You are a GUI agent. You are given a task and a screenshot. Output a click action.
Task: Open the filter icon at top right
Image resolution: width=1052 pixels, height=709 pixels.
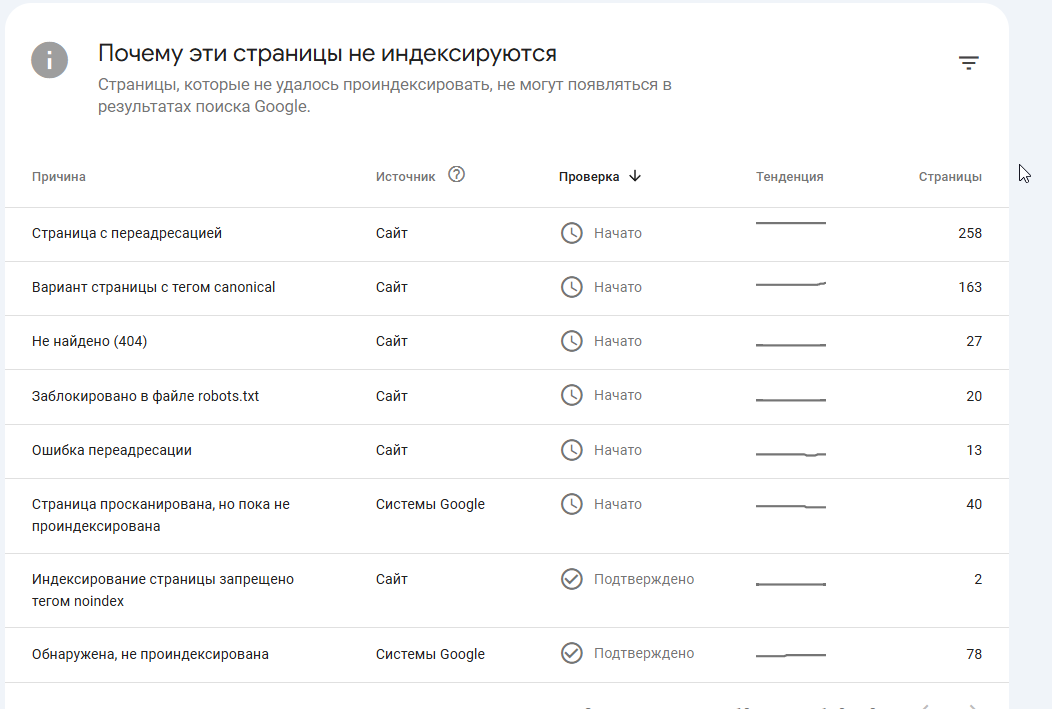[x=968, y=63]
